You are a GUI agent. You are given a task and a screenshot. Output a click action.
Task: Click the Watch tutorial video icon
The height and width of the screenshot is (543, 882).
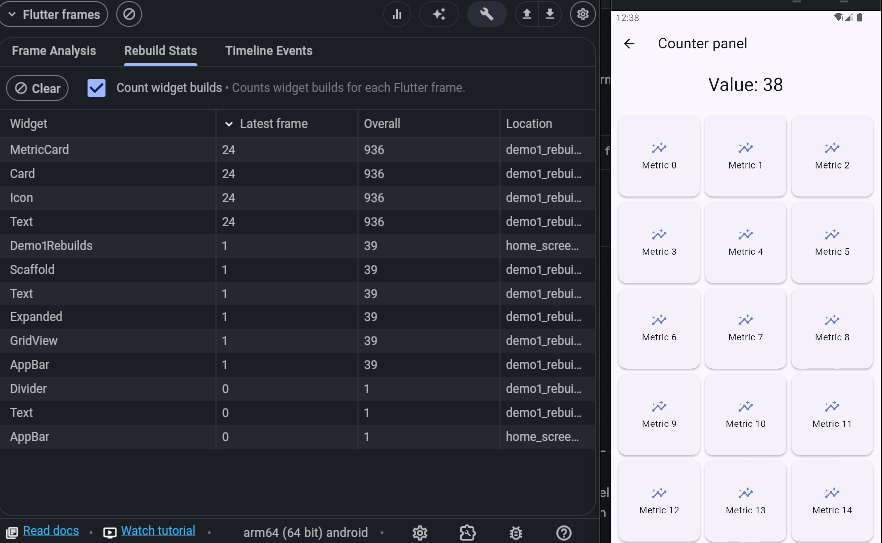point(110,532)
